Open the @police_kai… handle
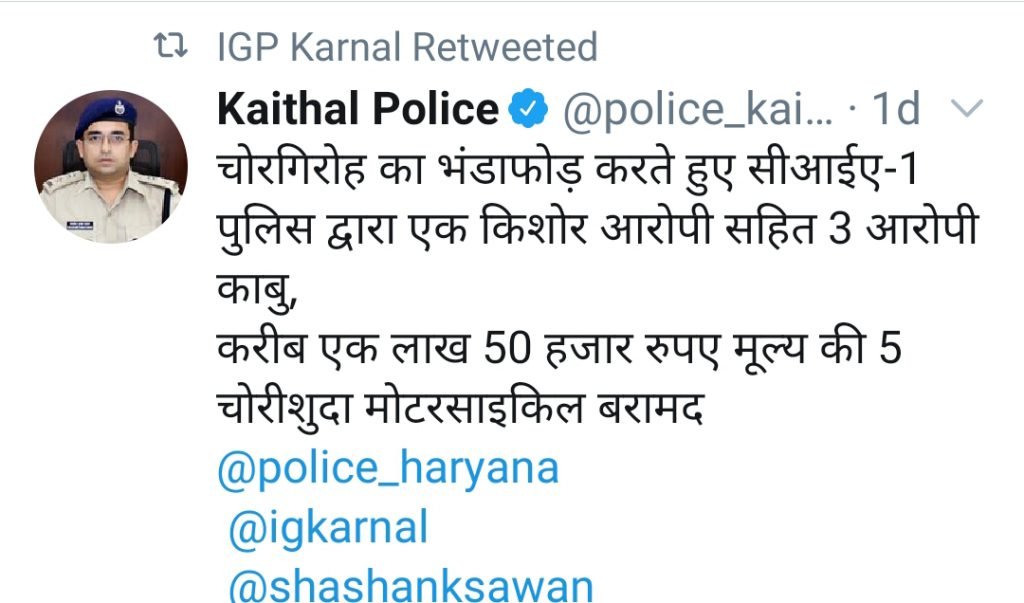This screenshot has width=1024, height=603. (698, 110)
